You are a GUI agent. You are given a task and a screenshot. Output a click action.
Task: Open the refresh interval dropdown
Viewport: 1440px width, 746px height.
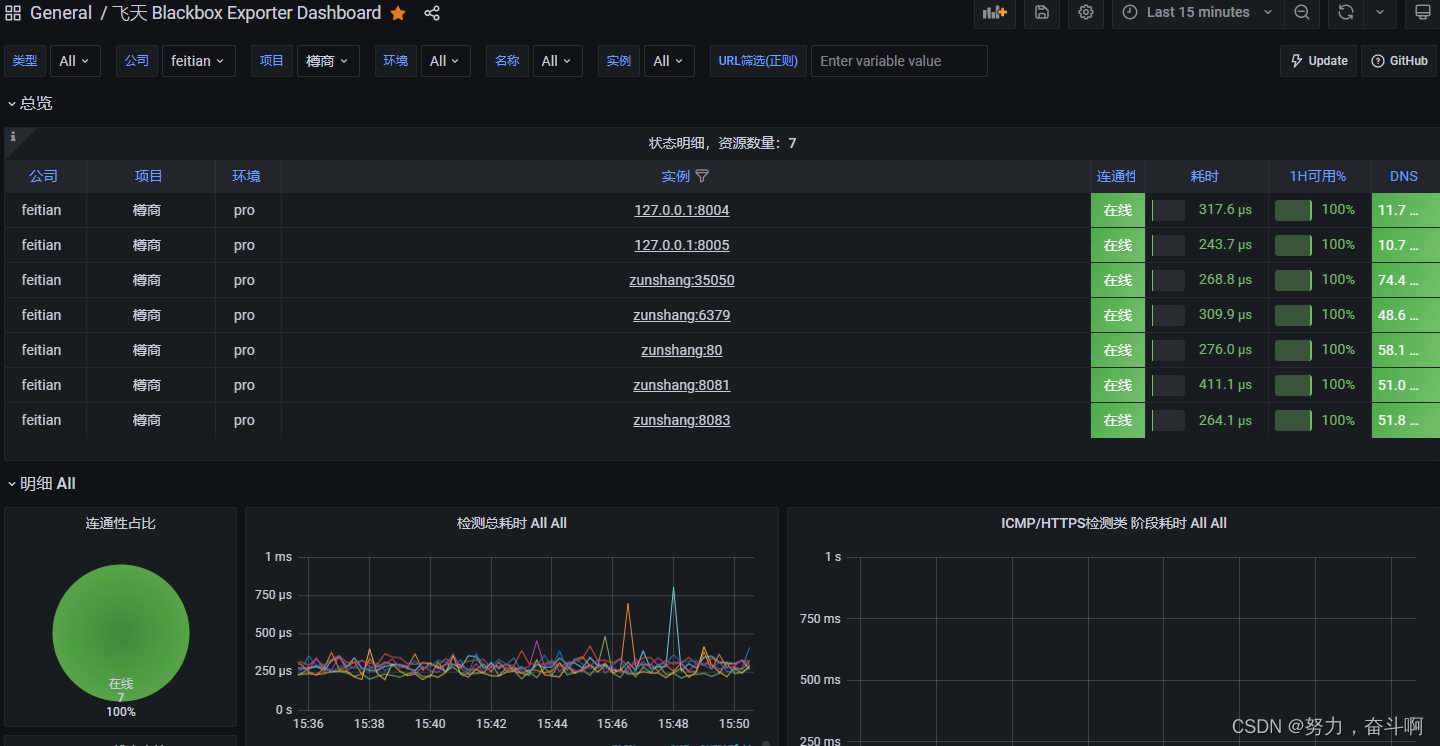1380,12
